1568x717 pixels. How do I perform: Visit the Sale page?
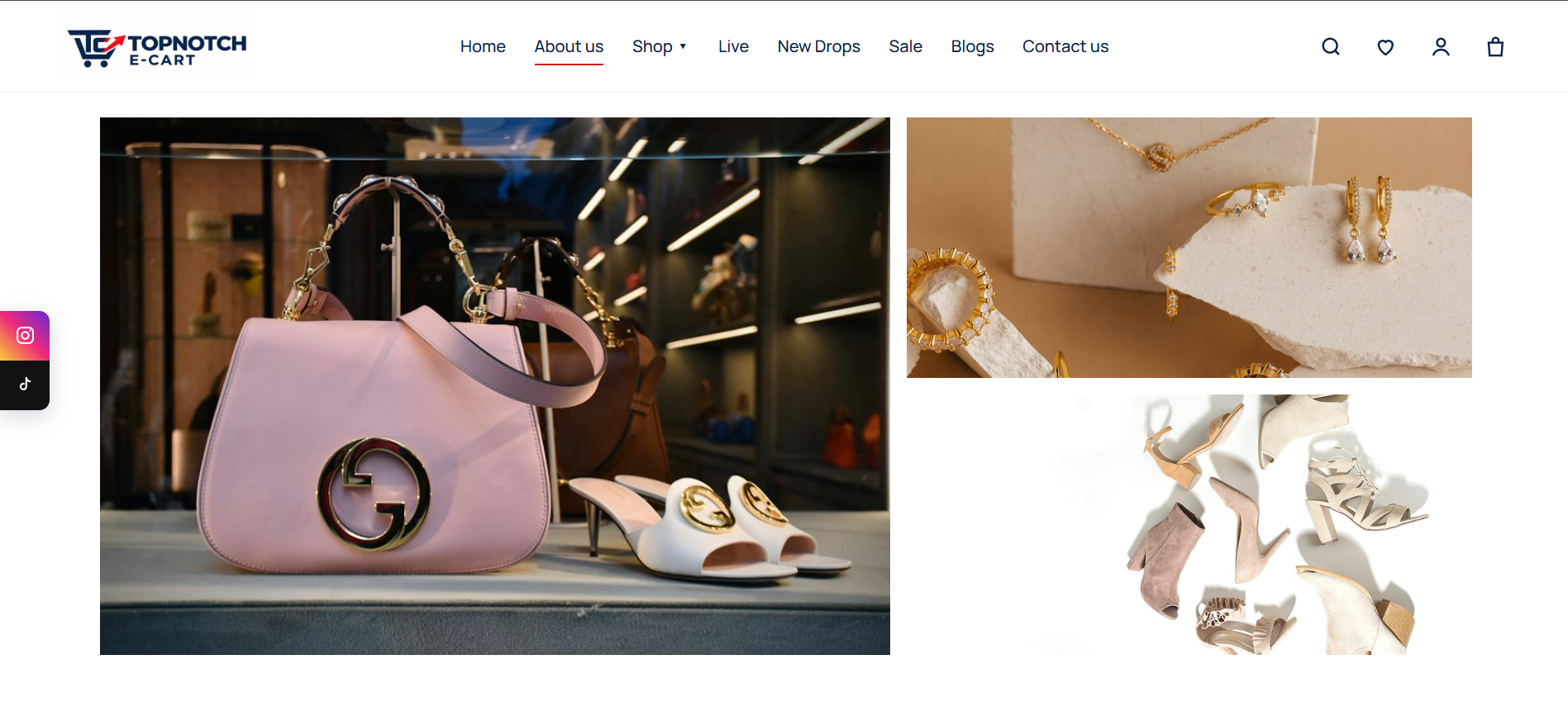pos(905,47)
